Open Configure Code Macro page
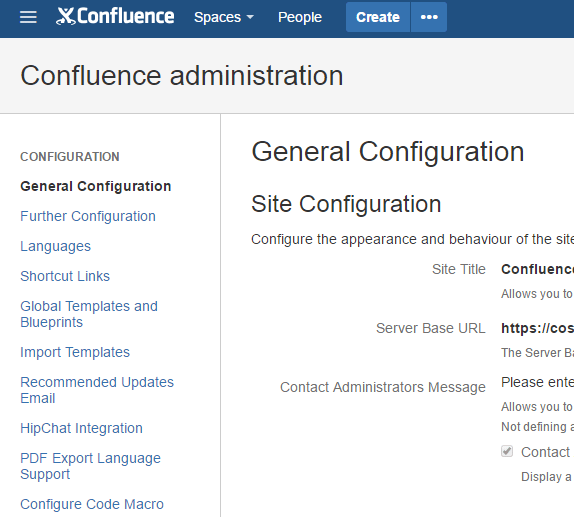 (92, 504)
